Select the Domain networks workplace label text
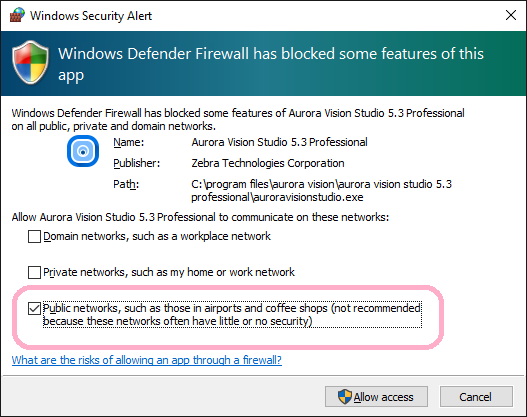 [157, 236]
